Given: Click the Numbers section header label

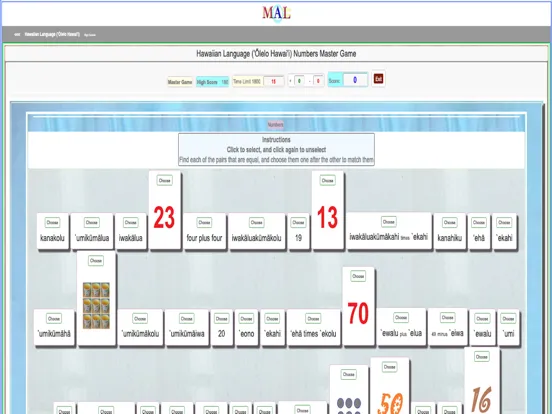Looking at the screenshot, I should tap(275, 125).
